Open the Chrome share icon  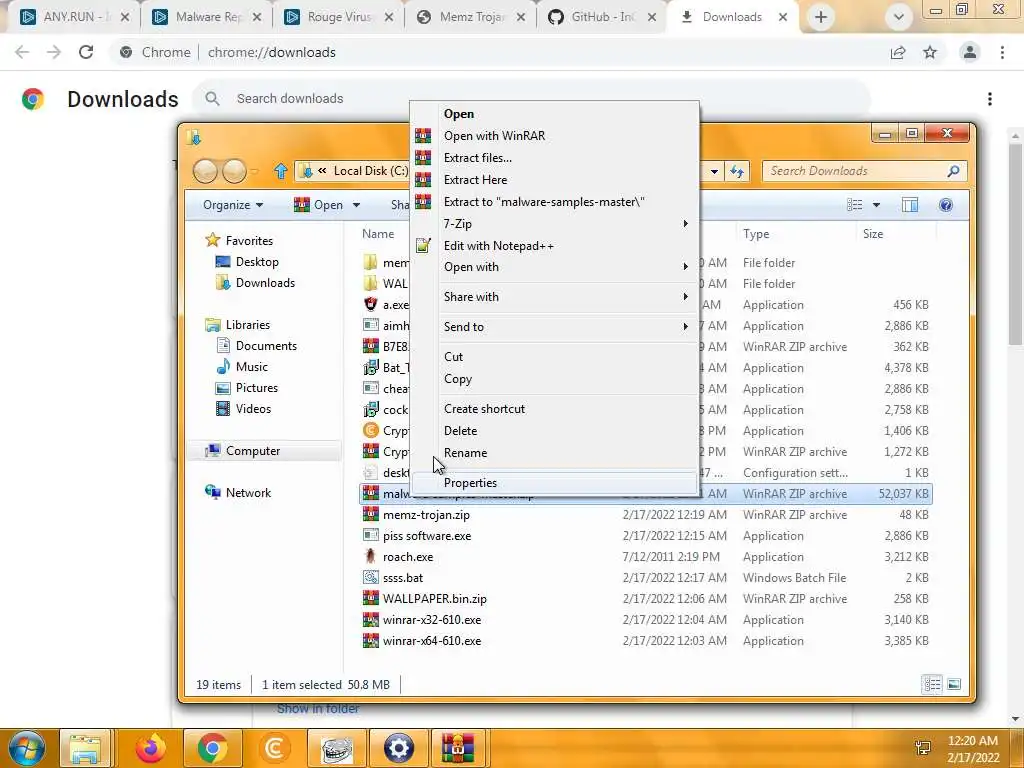(x=898, y=52)
